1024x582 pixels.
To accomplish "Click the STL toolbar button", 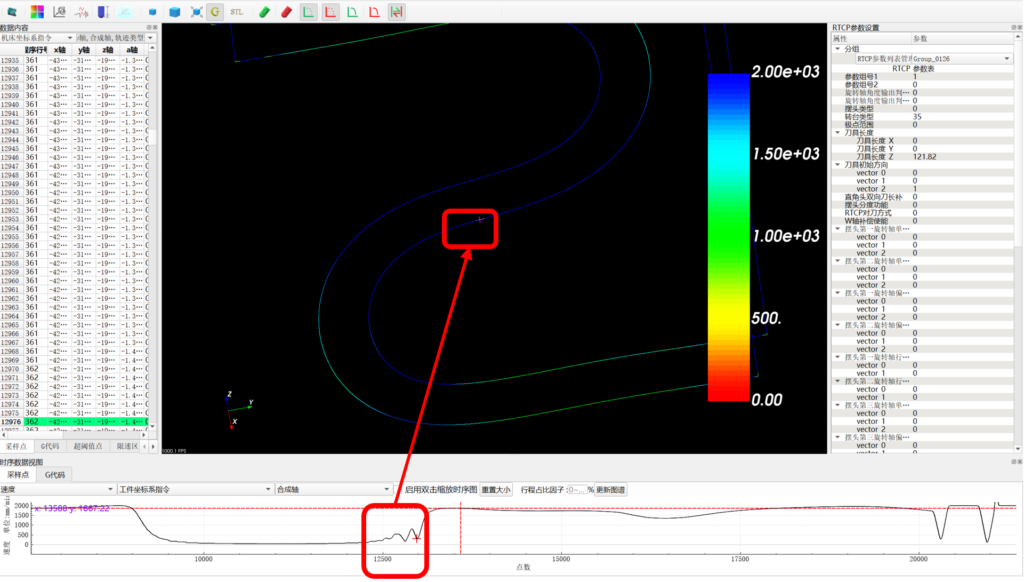I will click(x=237, y=12).
